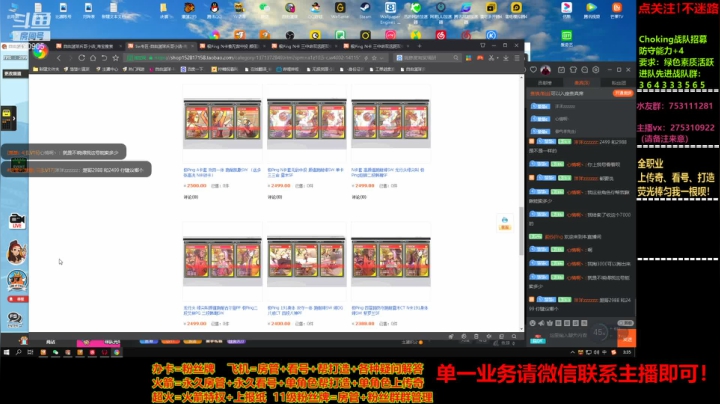Open the streamer avatar in chat window header
This screenshot has width=720, height=404.
(546, 70)
